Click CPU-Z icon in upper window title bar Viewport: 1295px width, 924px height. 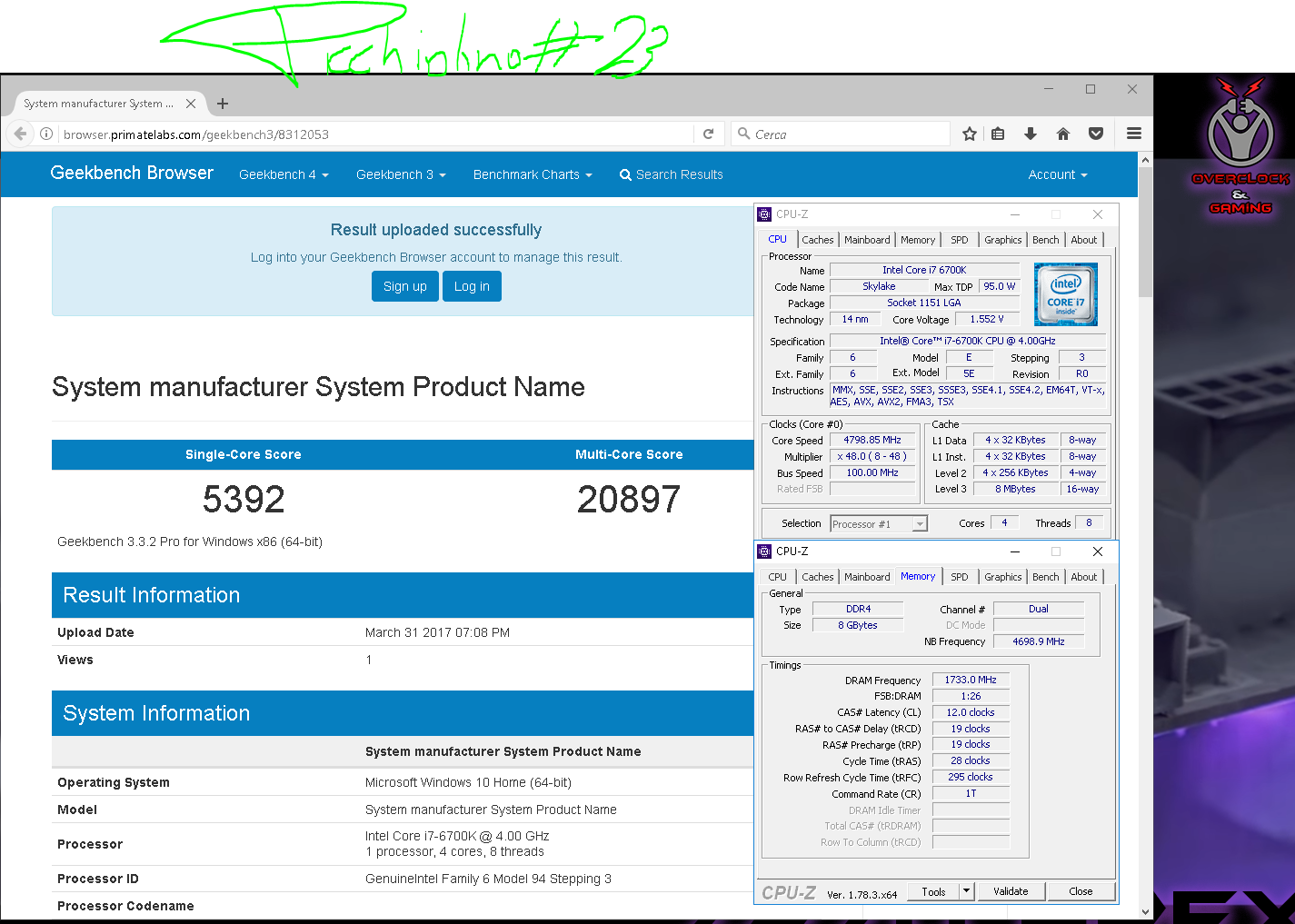coord(764,214)
